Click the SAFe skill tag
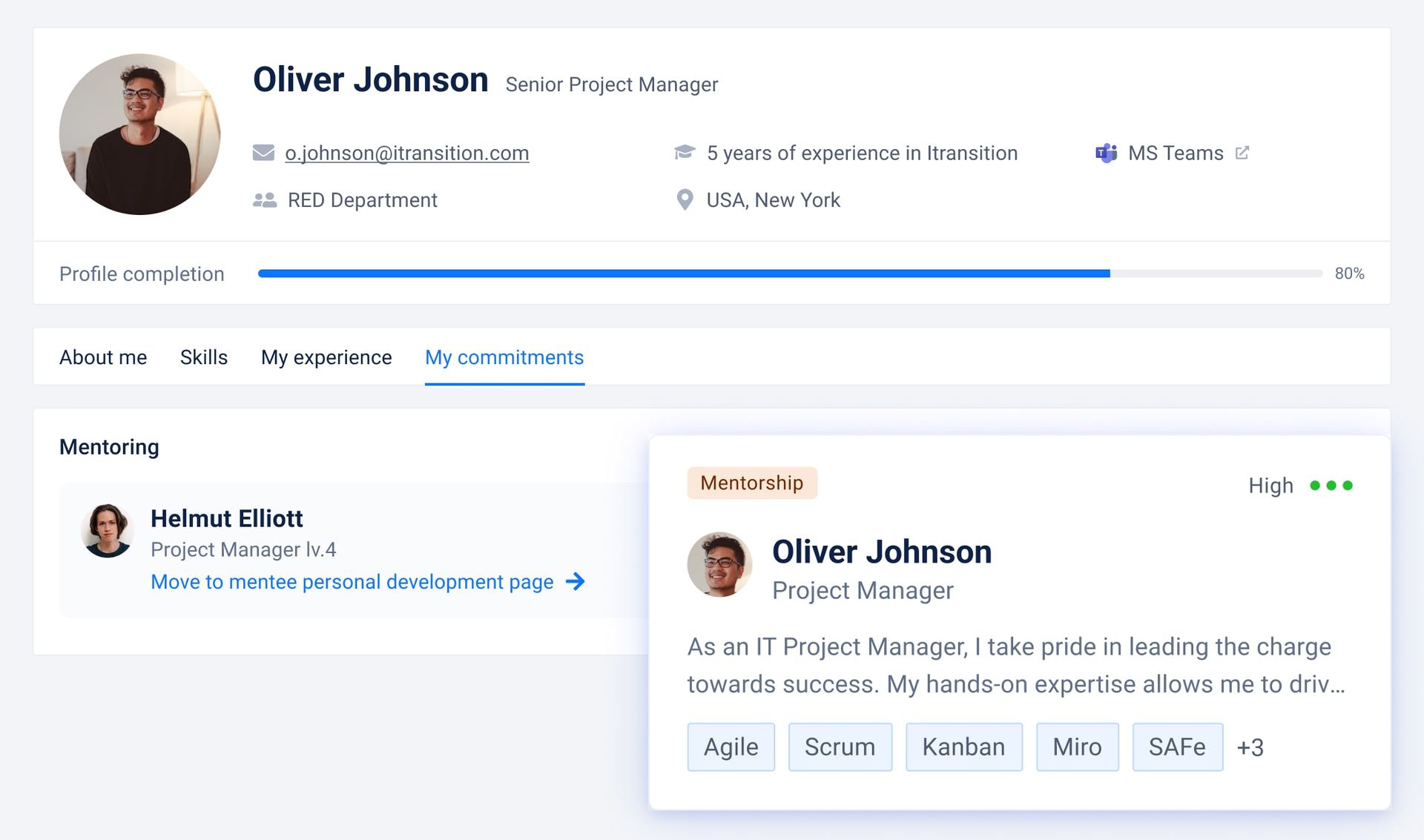 (x=1176, y=745)
